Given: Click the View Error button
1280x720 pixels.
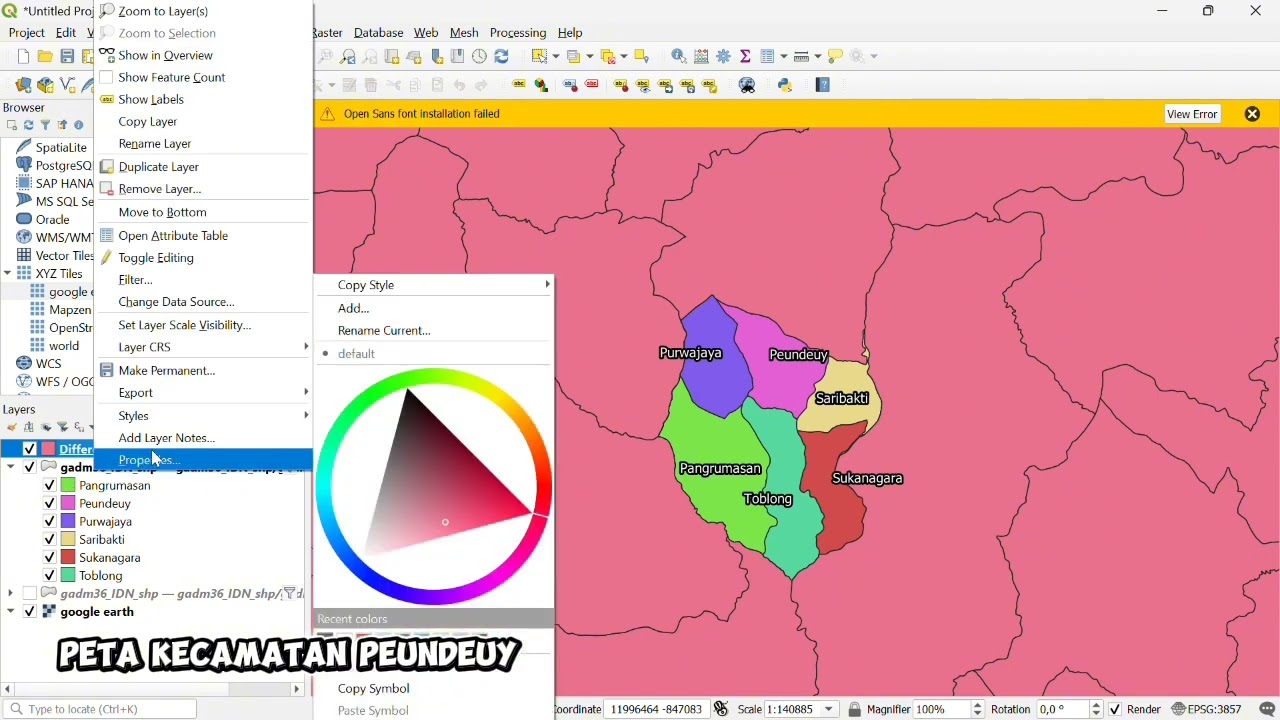Looking at the screenshot, I should coord(1192,114).
